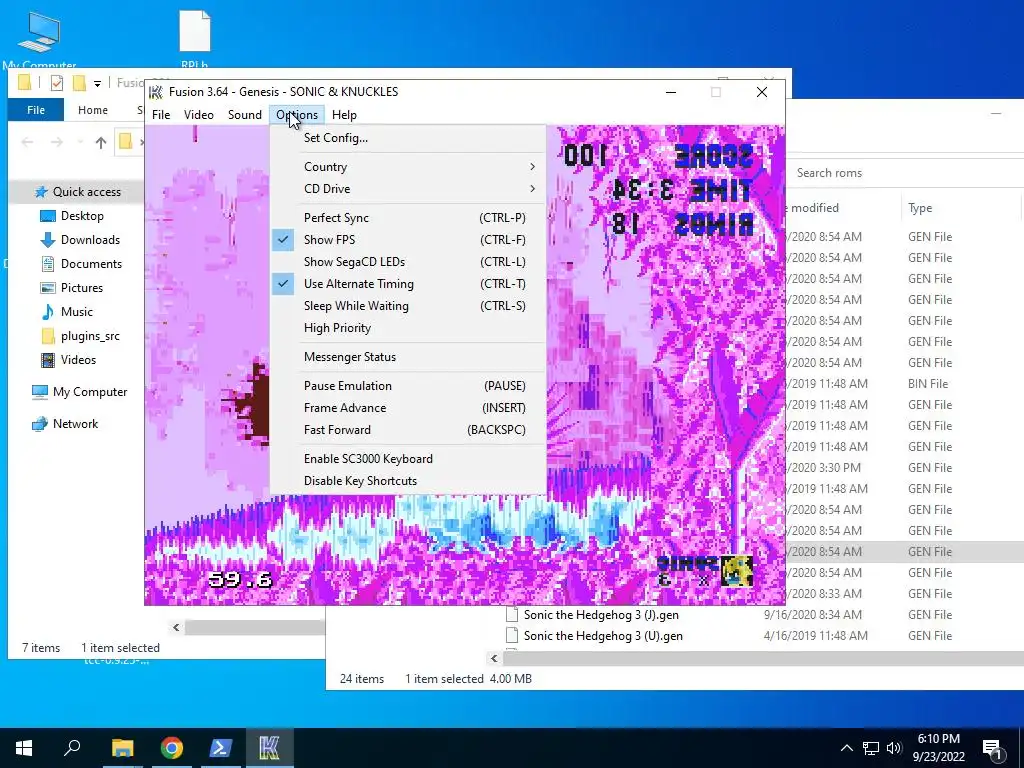1024x768 pixels.
Task: Go forward using Explorer forward arrow
Action: (57, 142)
